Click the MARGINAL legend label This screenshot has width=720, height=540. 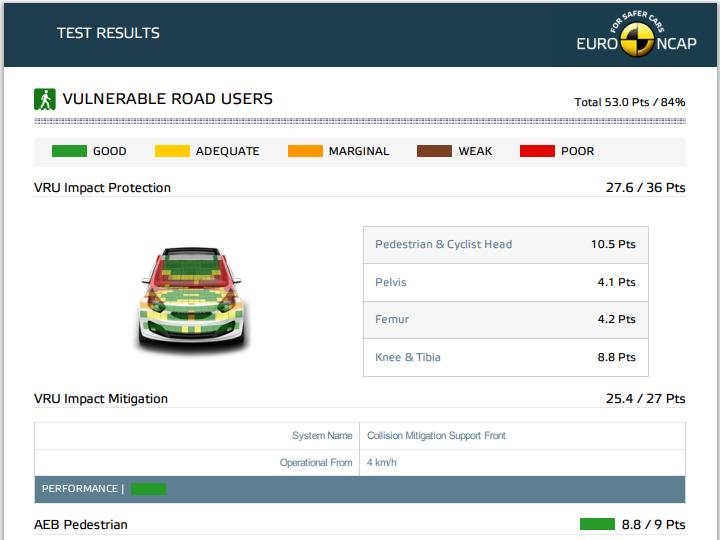[359, 151]
